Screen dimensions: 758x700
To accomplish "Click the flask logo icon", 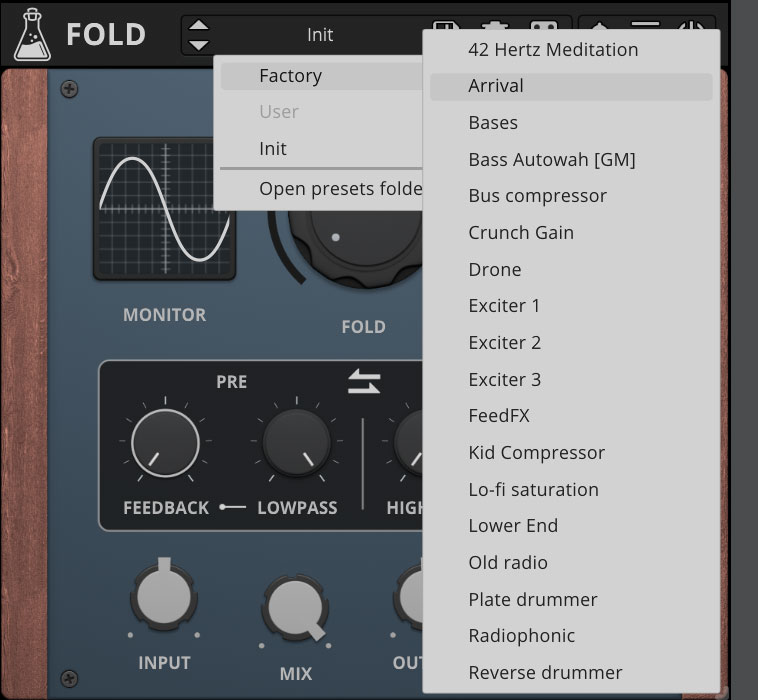I will [33, 34].
